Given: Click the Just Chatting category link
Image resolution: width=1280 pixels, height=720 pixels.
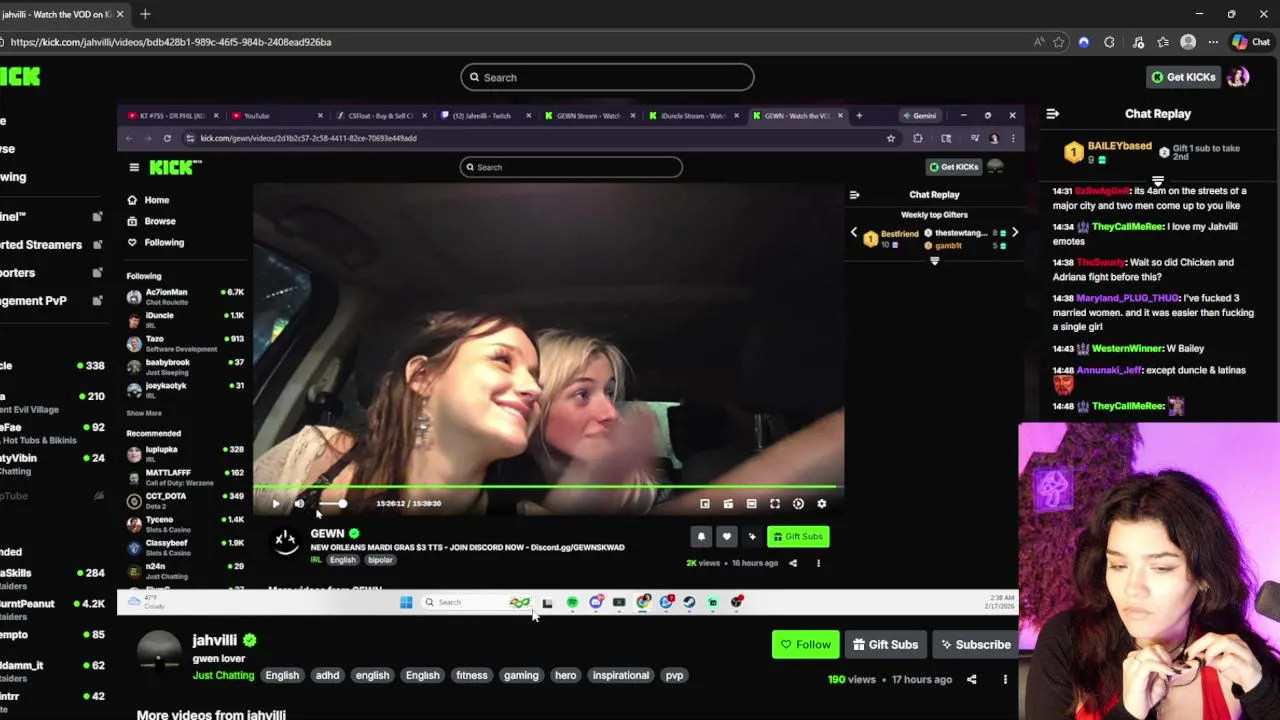Looking at the screenshot, I should pos(224,675).
